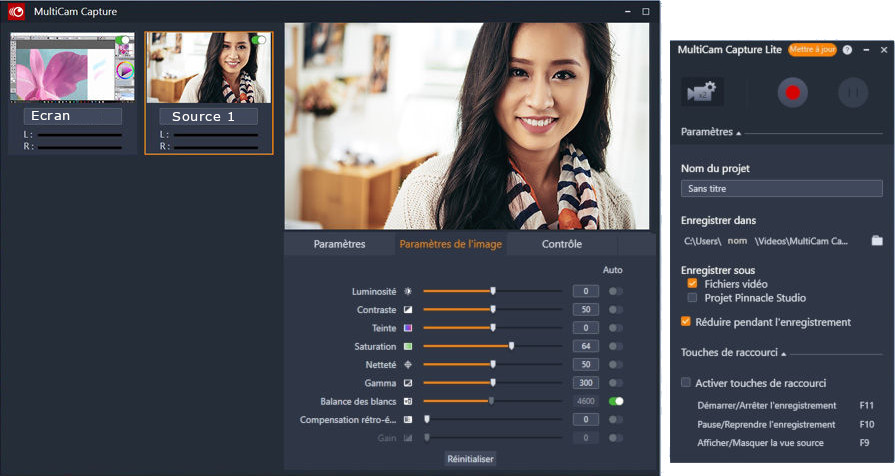Click the Gamma value field showing 300
This screenshot has height=476, width=895.
pyautogui.click(x=586, y=382)
